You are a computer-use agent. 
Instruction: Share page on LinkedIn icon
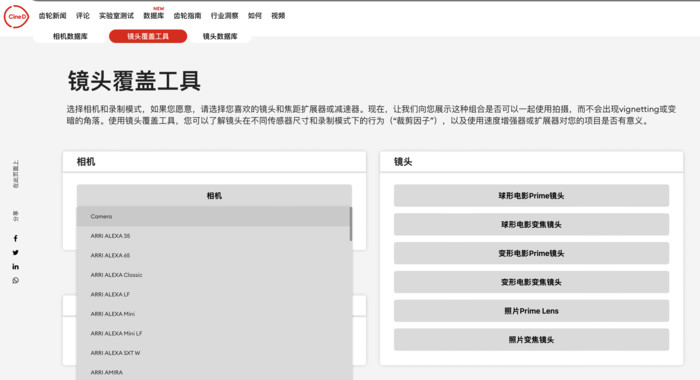pos(16,267)
